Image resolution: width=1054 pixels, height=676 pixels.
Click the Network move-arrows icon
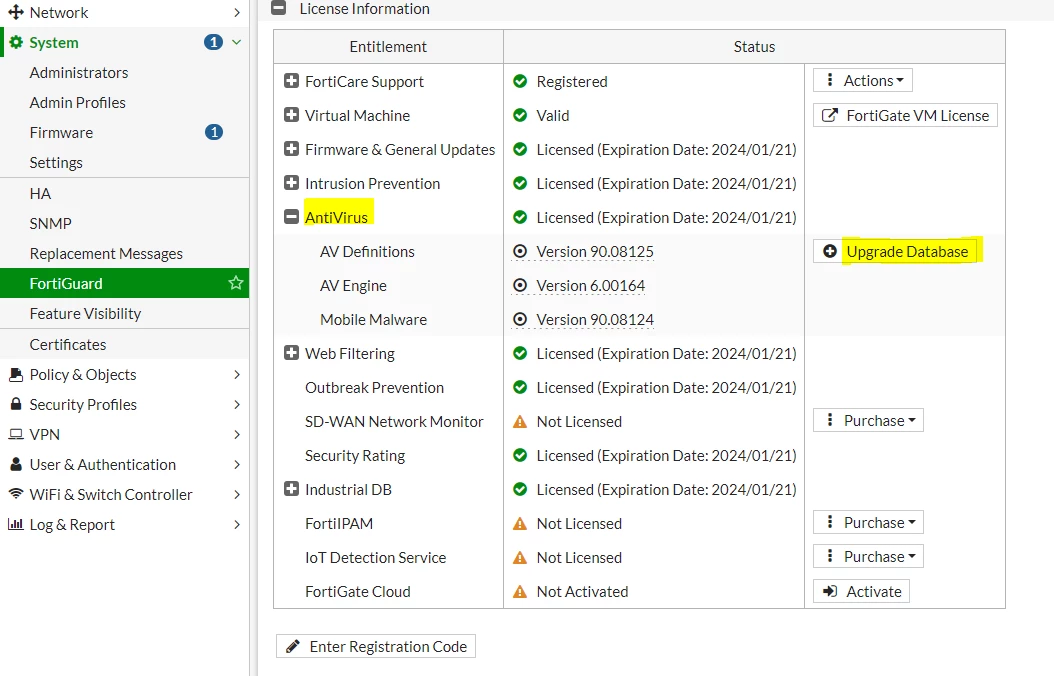click(15, 12)
